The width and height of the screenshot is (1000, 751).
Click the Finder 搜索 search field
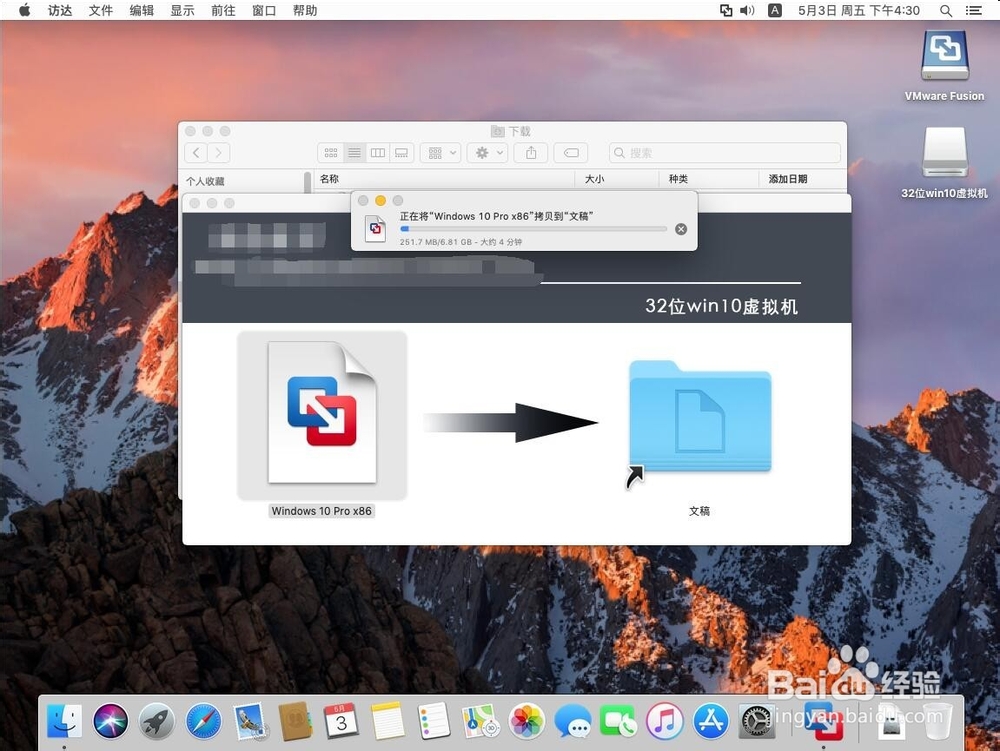(725, 153)
